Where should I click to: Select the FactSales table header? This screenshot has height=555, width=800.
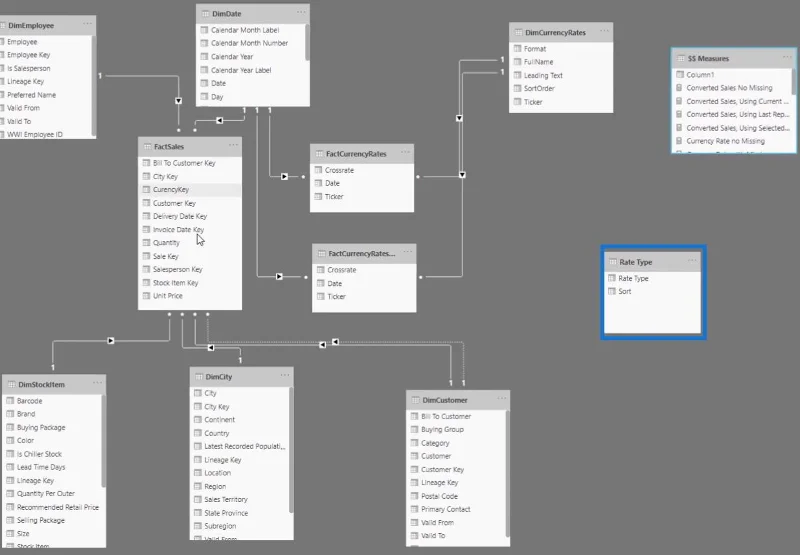click(x=190, y=146)
